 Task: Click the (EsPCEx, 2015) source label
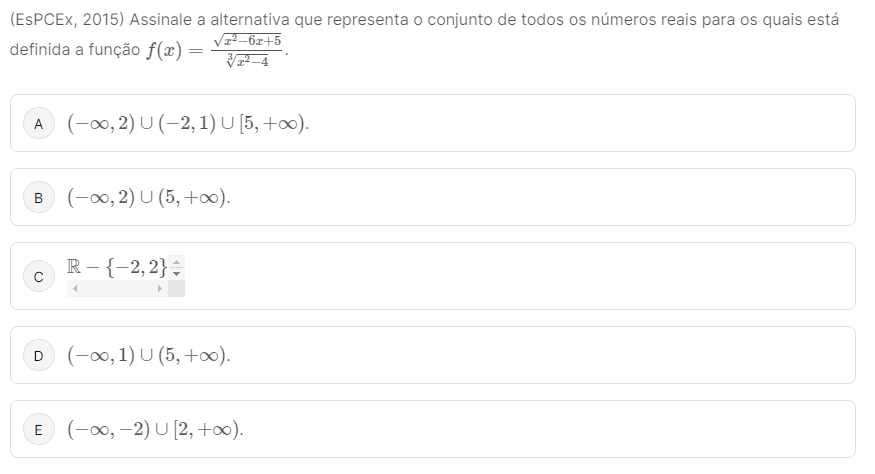click(67, 20)
